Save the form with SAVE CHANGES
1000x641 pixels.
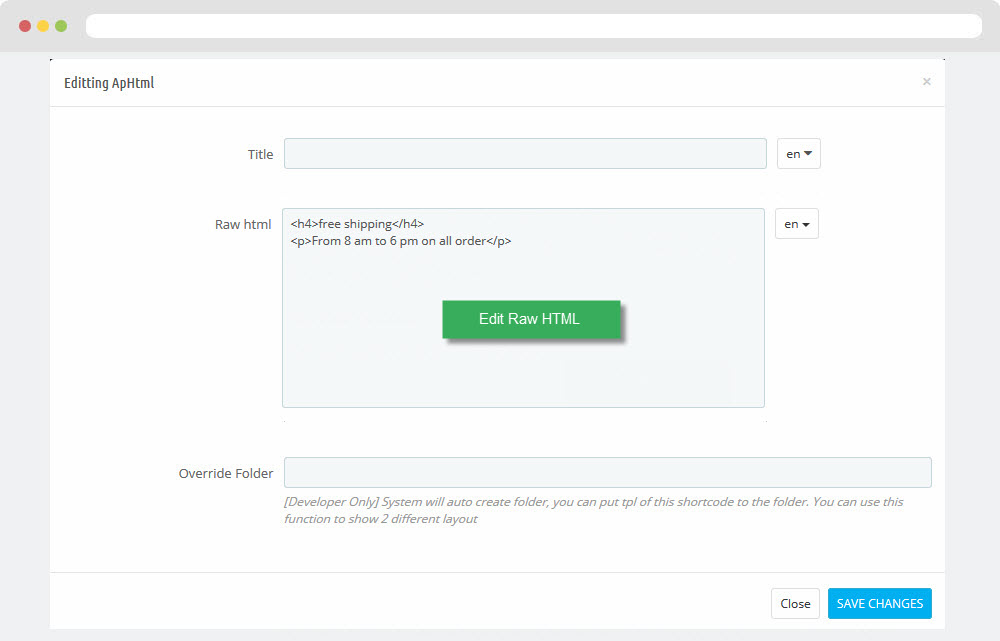click(879, 603)
